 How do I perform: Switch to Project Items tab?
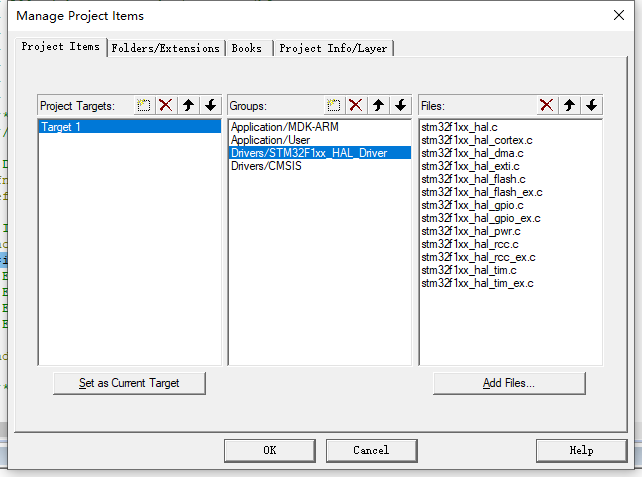tap(61, 47)
